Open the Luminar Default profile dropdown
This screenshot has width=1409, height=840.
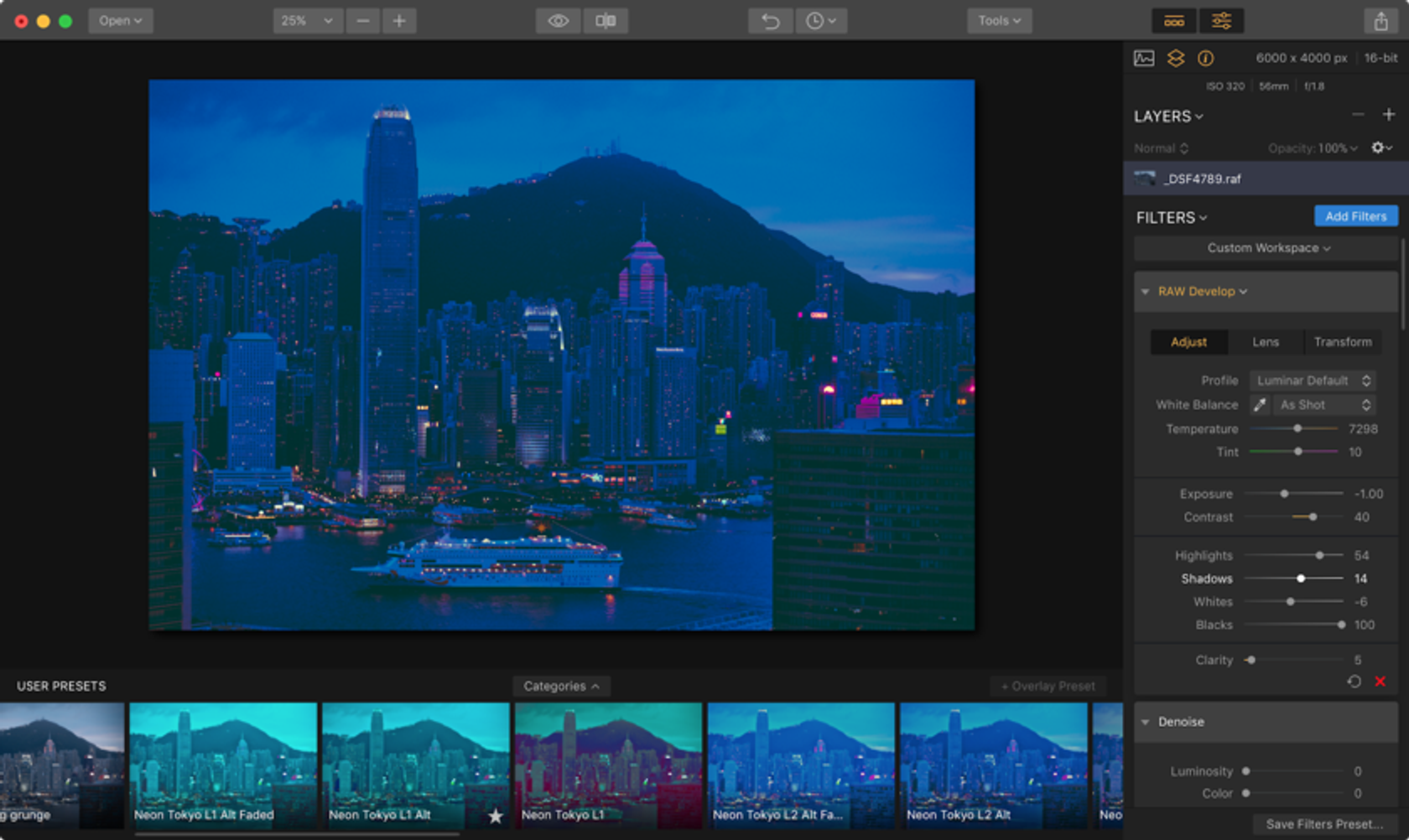(1312, 381)
